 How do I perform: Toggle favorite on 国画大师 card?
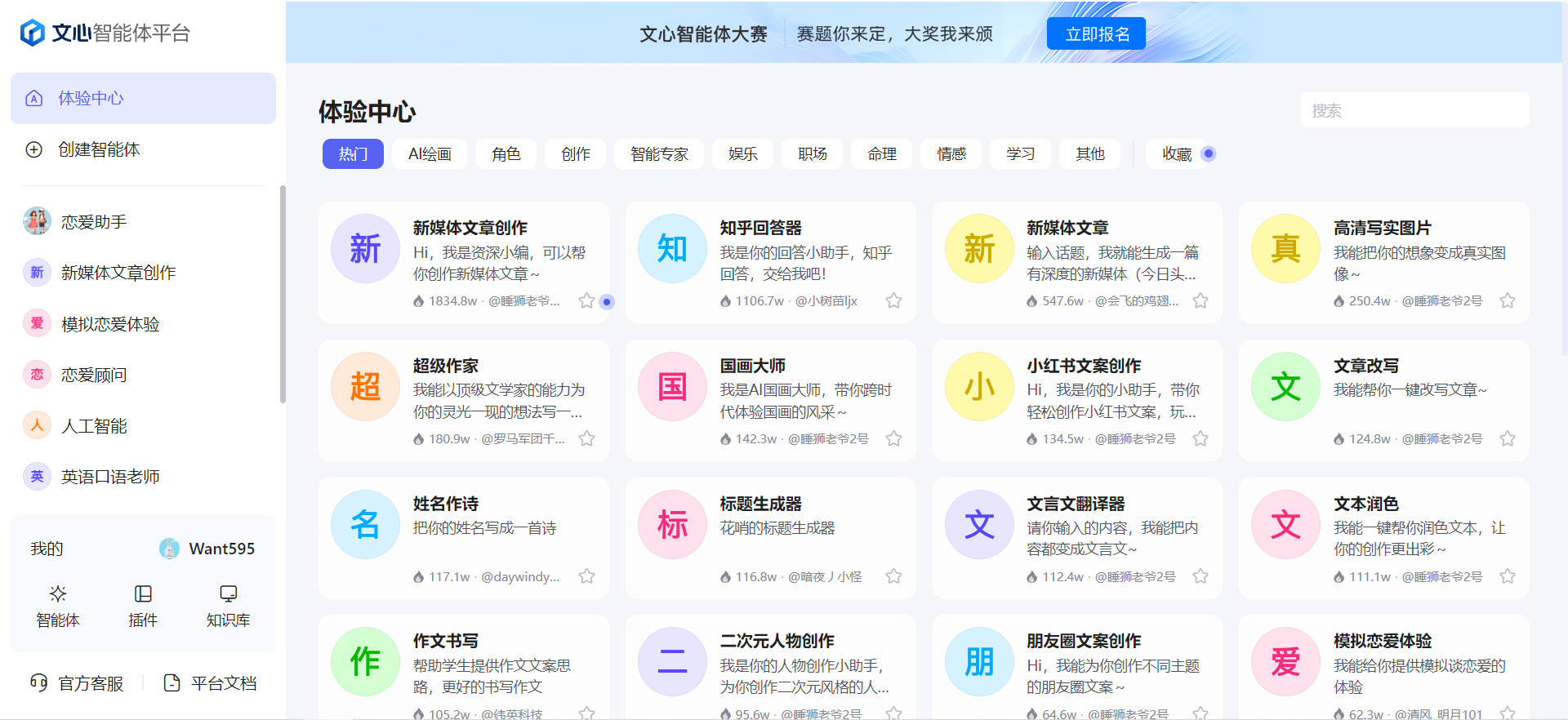893,438
